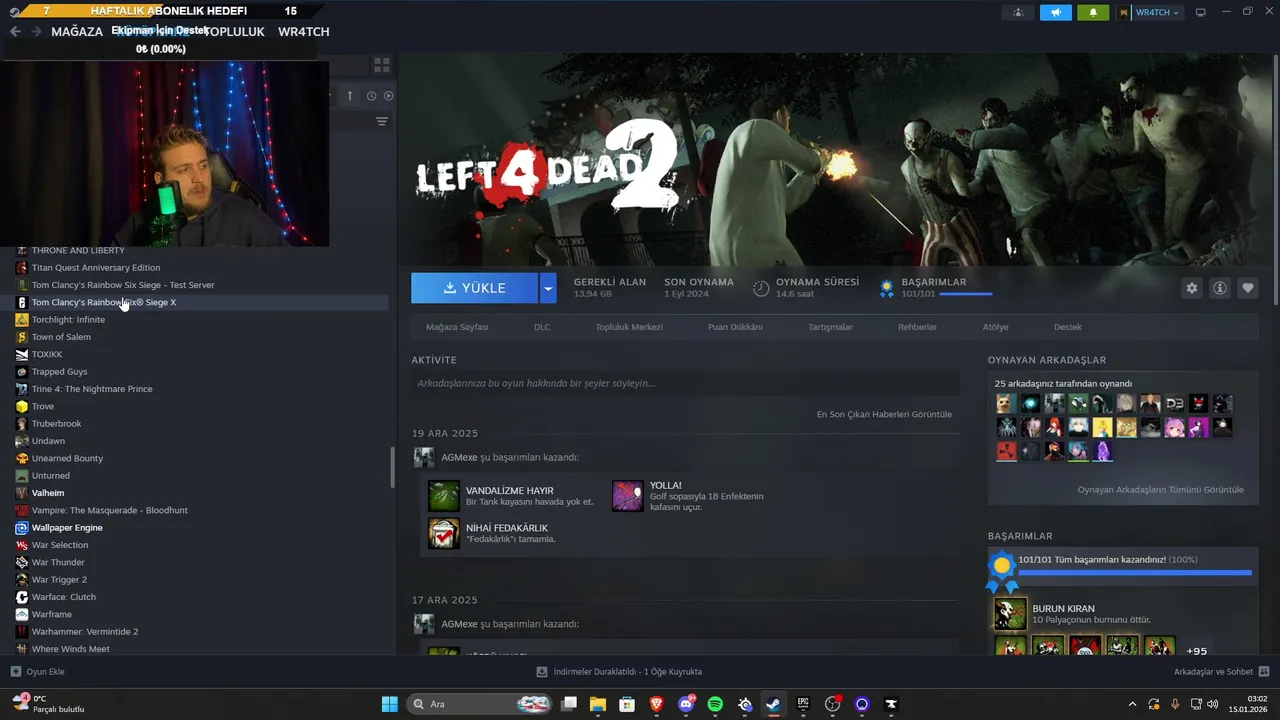Image resolution: width=1280 pixels, height=720 pixels.
Task: Toggle the recent activity clock filter
Action: click(x=371, y=96)
